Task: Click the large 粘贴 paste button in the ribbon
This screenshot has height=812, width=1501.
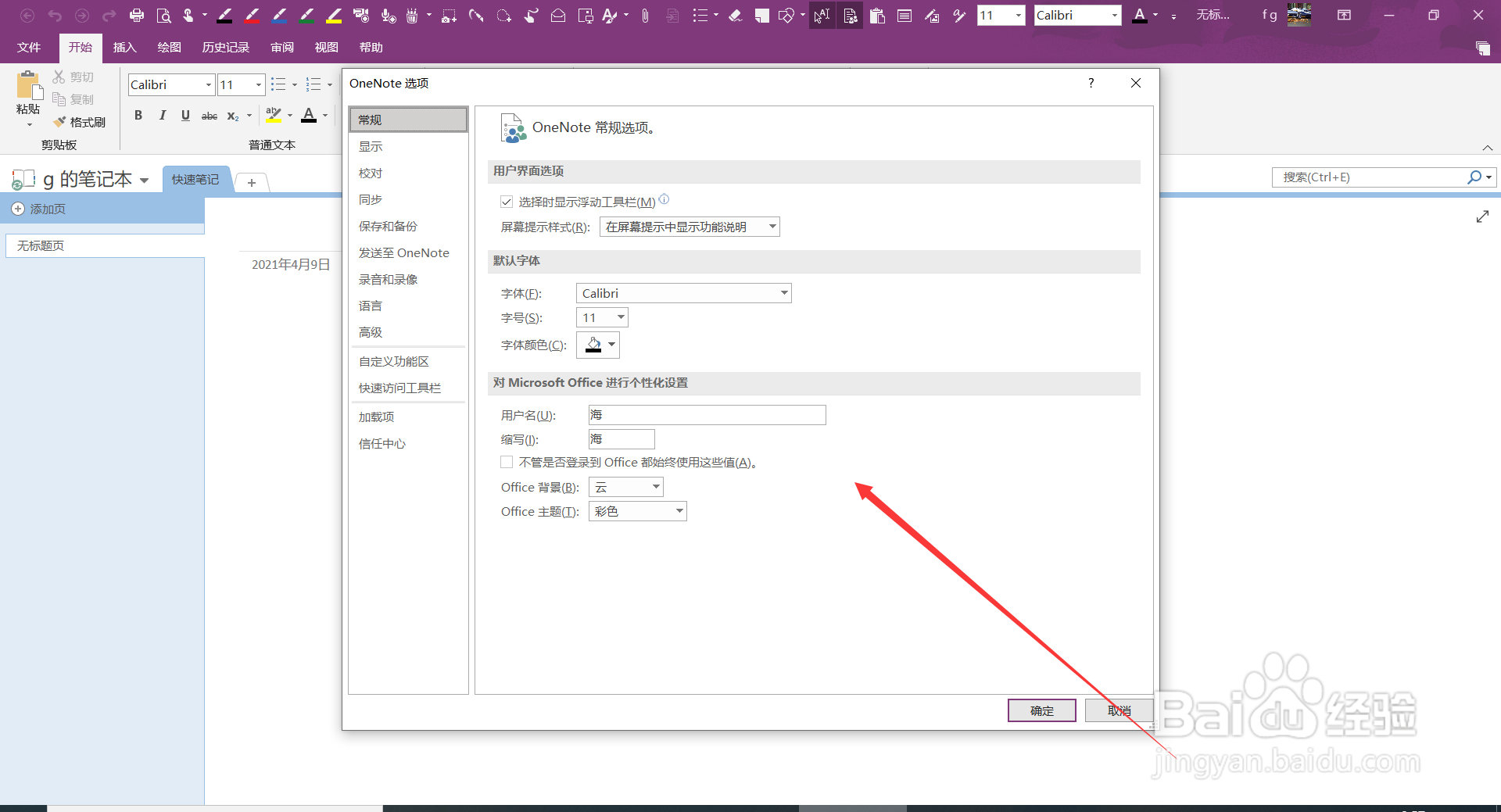Action: (29, 98)
